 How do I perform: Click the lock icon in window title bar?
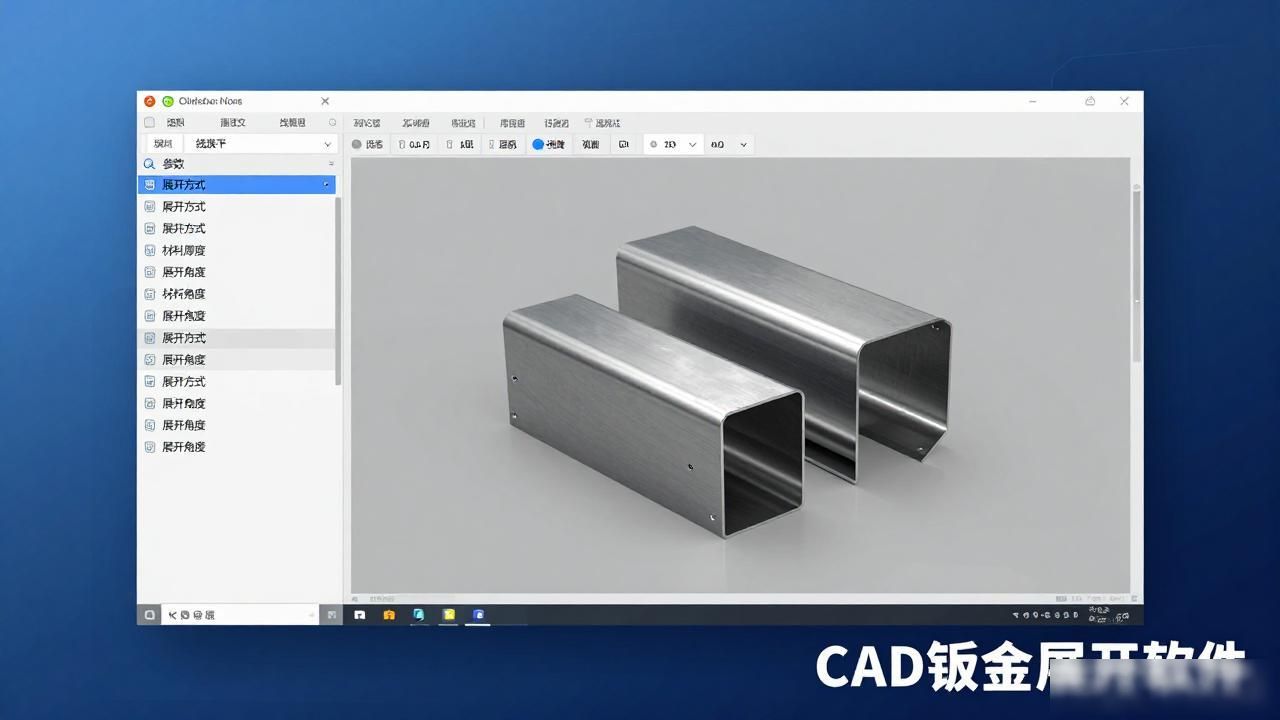coord(1090,101)
